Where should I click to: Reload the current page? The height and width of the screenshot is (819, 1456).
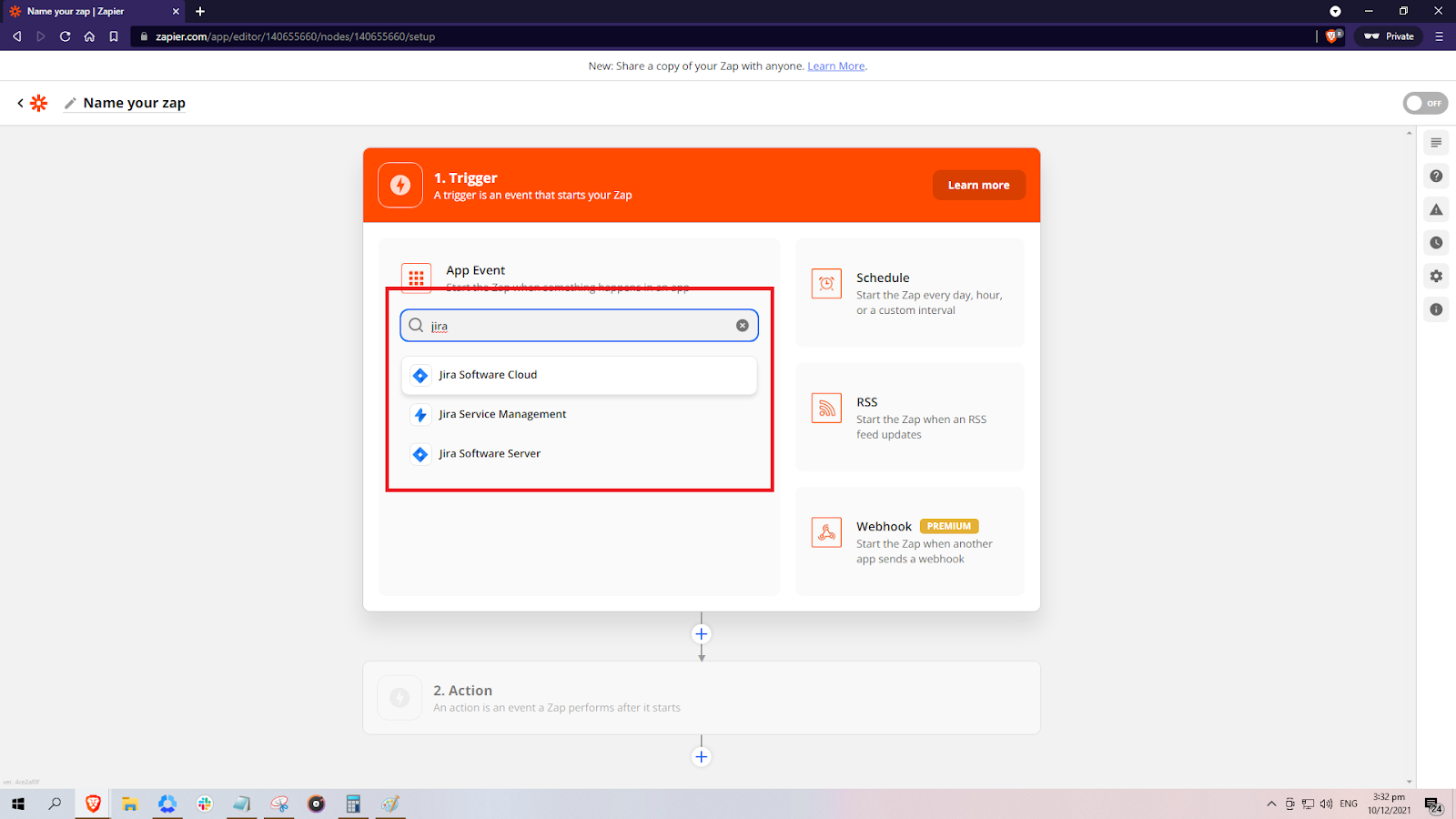click(65, 36)
